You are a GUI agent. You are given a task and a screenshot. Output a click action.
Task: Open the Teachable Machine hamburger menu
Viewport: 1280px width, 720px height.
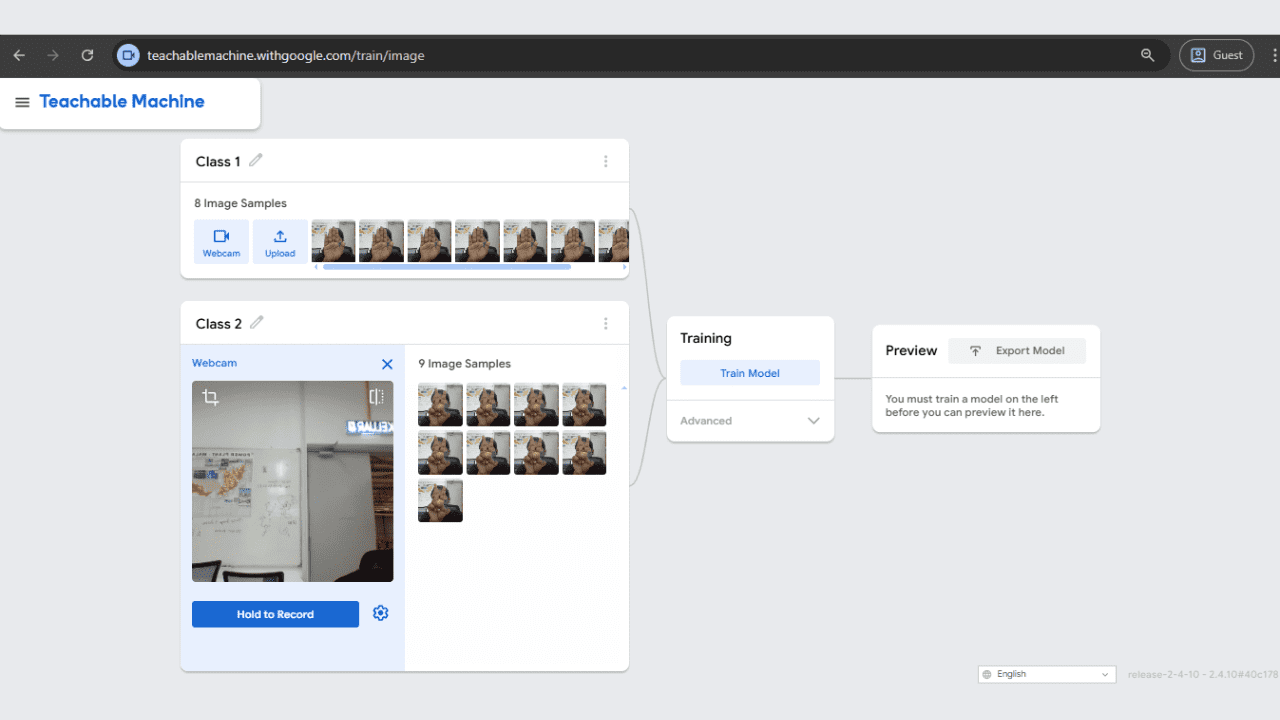click(22, 102)
